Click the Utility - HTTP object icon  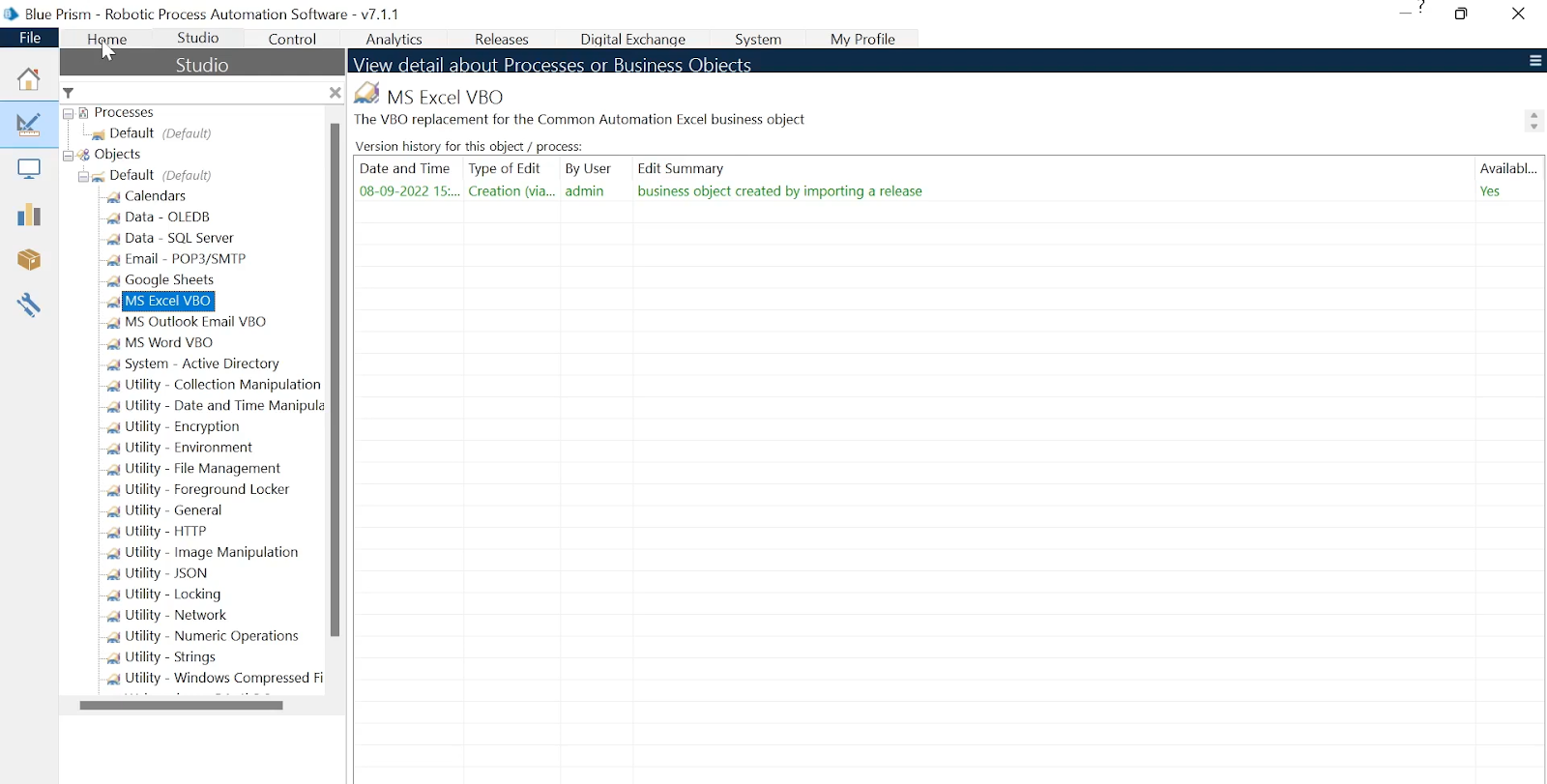(113, 532)
